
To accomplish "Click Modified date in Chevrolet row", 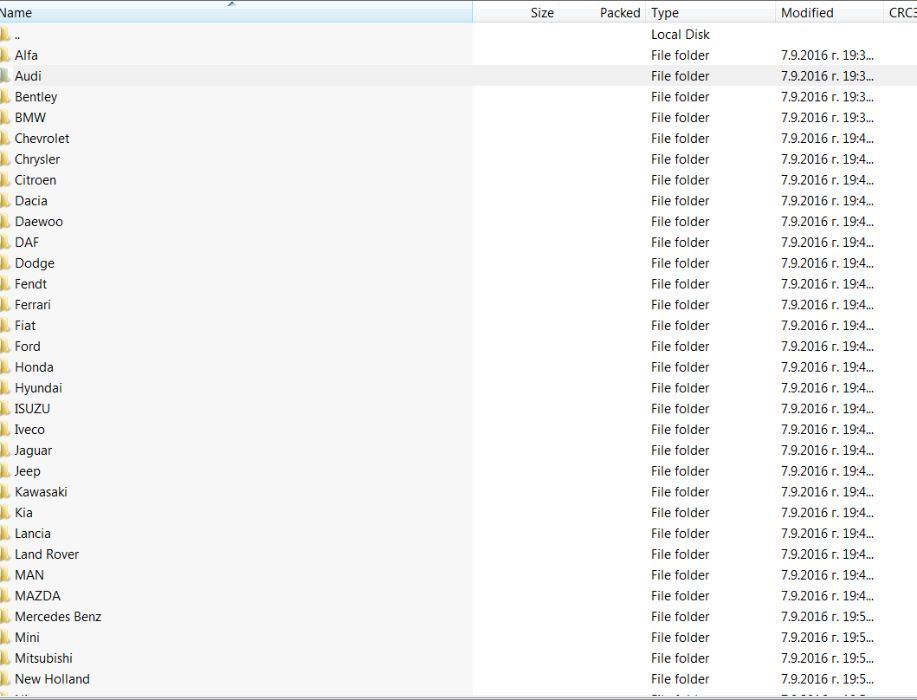I will (827, 139).
